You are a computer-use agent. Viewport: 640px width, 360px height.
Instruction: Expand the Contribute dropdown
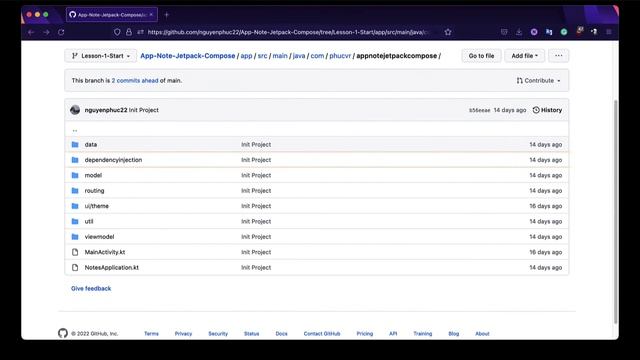pos(538,80)
